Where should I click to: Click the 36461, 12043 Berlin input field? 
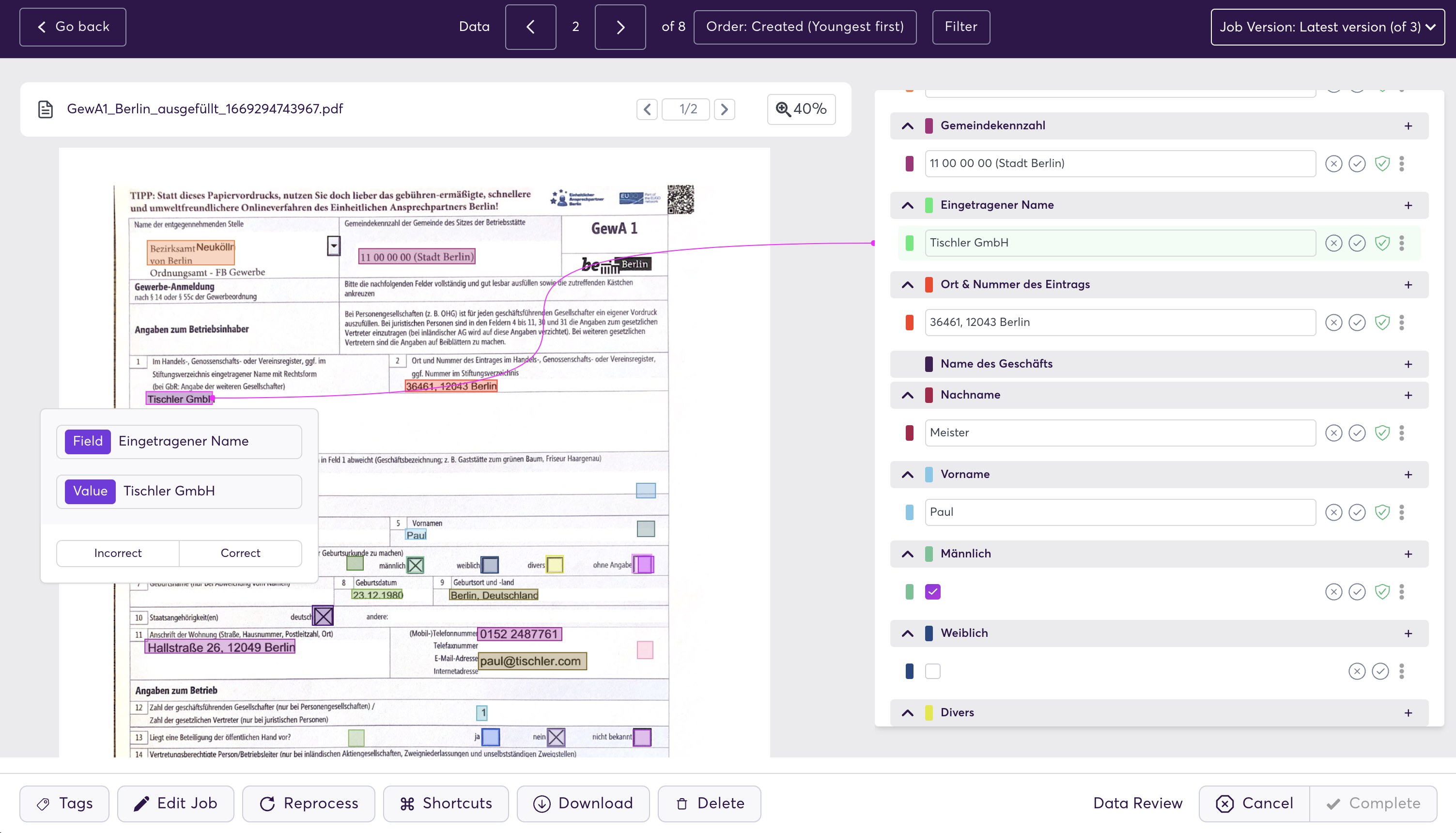tap(1119, 323)
